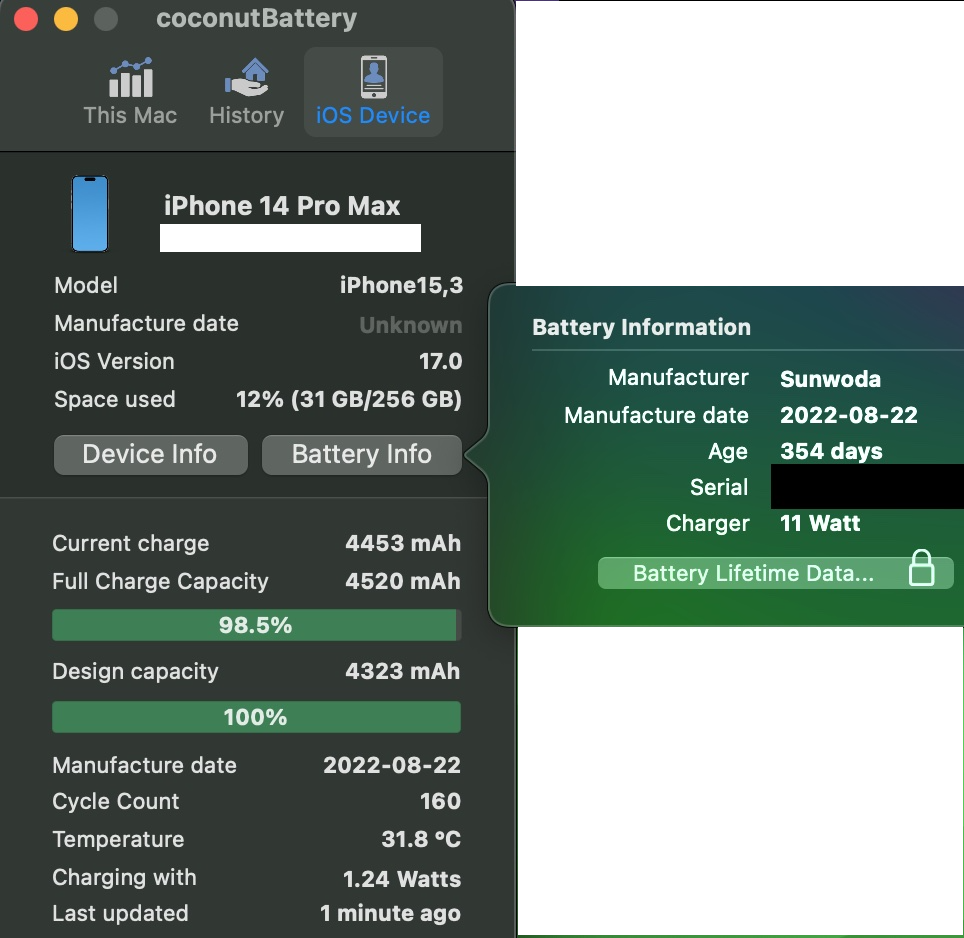The height and width of the screenshot is (938, 964).
Task: Click the 1 minute ago text
Action: point(390,914)
